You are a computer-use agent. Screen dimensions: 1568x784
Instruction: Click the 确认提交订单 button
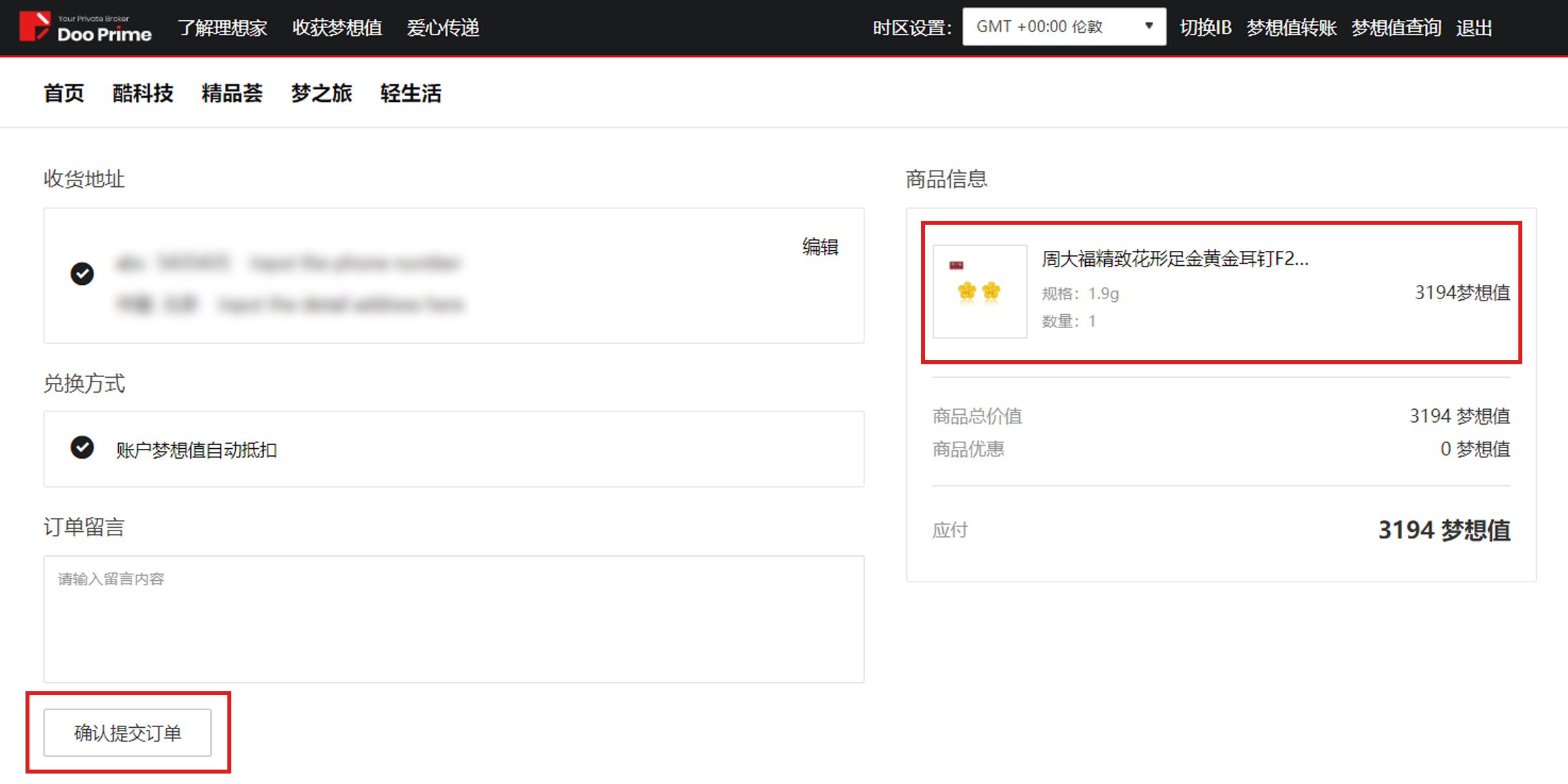[127, 732]
